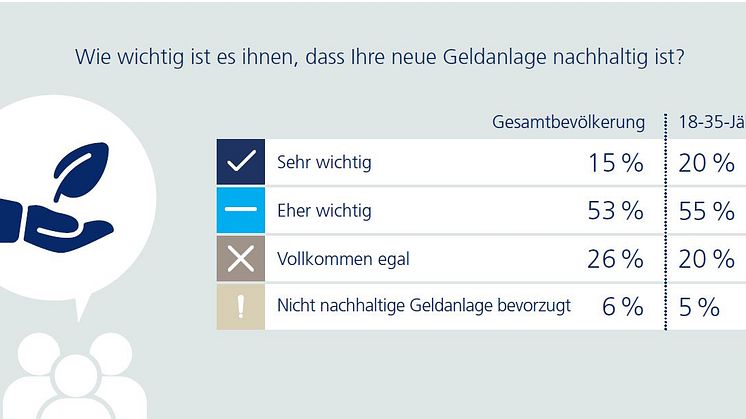Screen dimensions: 746x419
Task: Click the 55 % value for young adults
Action: (706, 212)
